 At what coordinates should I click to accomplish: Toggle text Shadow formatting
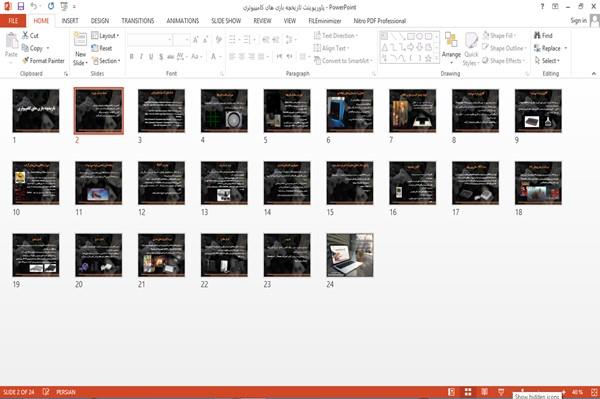[x=161, y=57]
